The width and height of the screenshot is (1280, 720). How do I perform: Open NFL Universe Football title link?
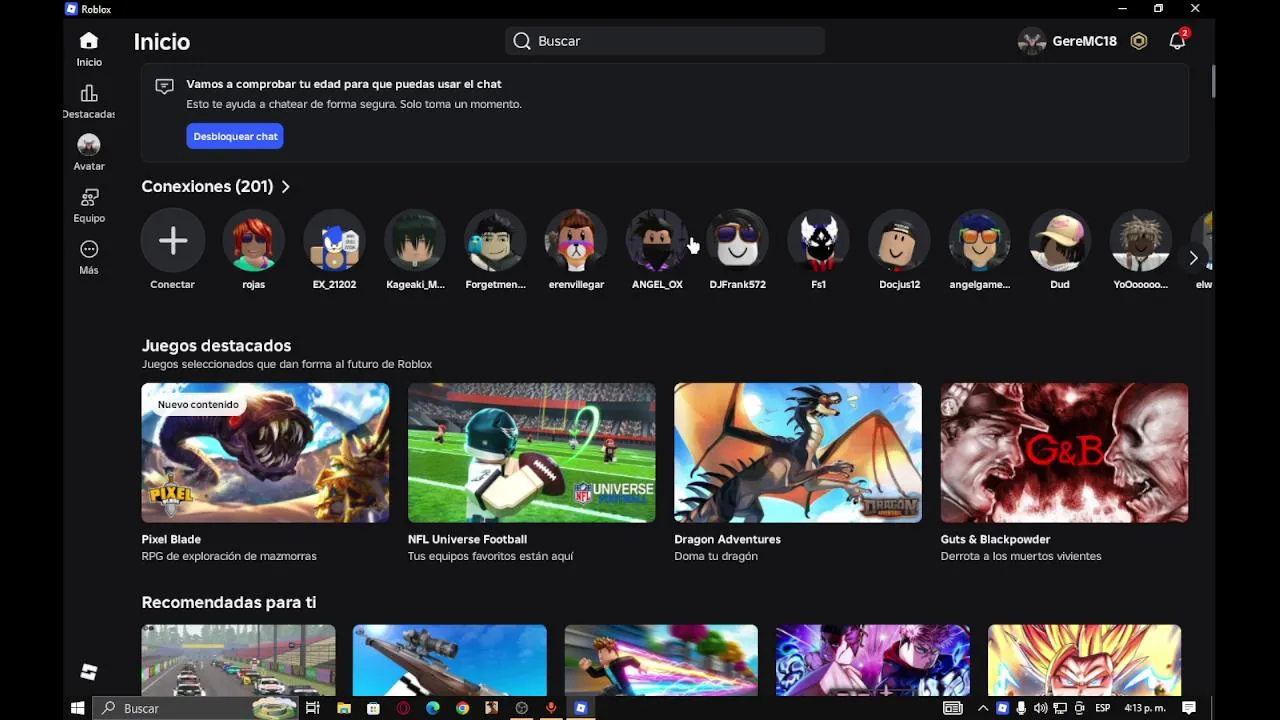click(x=467, y=539)
